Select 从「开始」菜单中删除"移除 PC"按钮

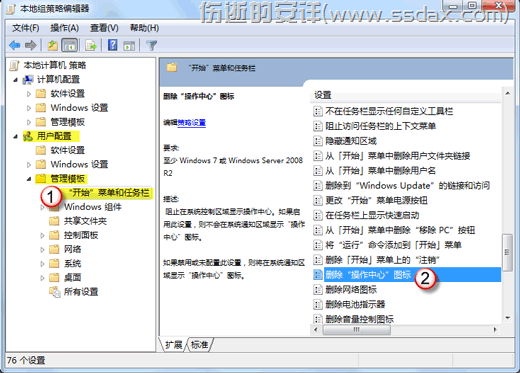click(x=400, y=230)
